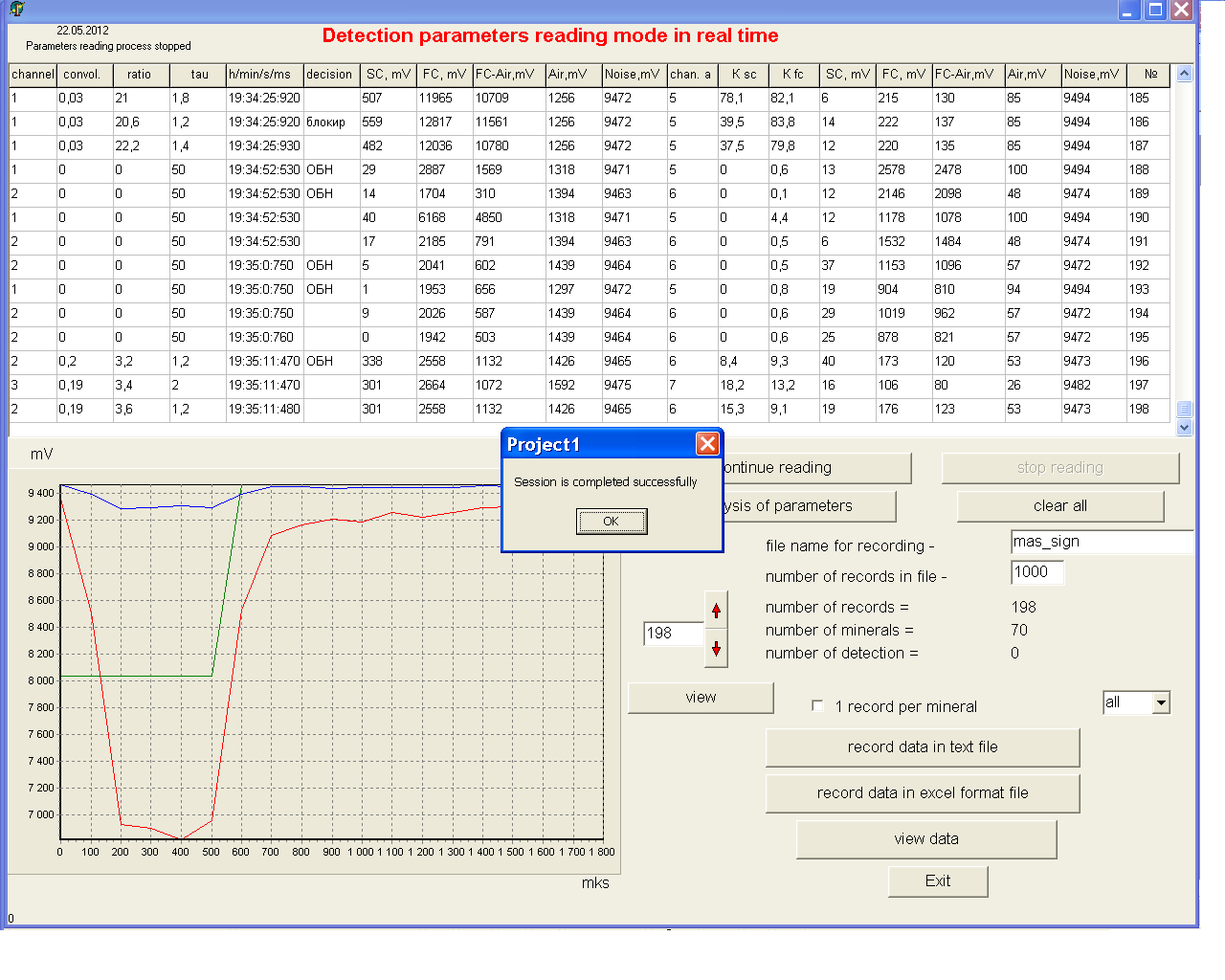
Task: Click the view button
Action: pos(701,698)
